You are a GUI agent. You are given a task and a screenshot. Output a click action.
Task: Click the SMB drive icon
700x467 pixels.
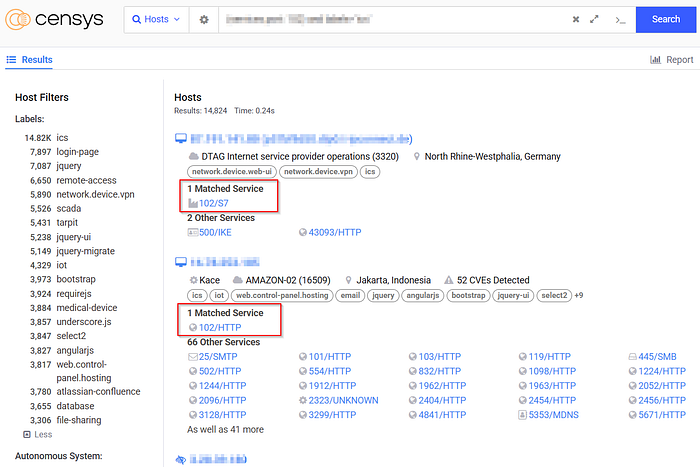633,357
